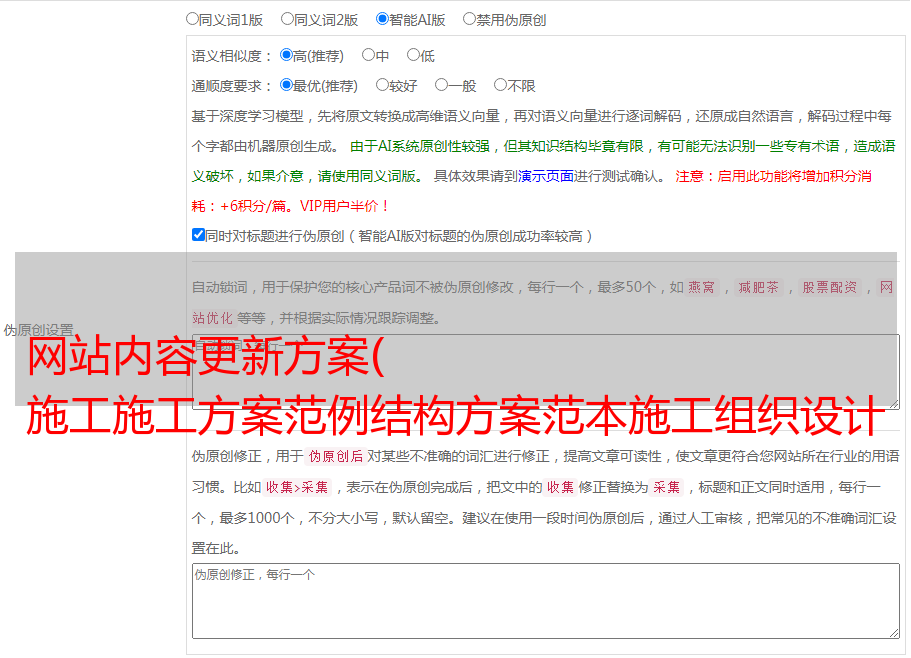
Task: Set 通顺度要求 to 较好
Action: tap(382, 85)
